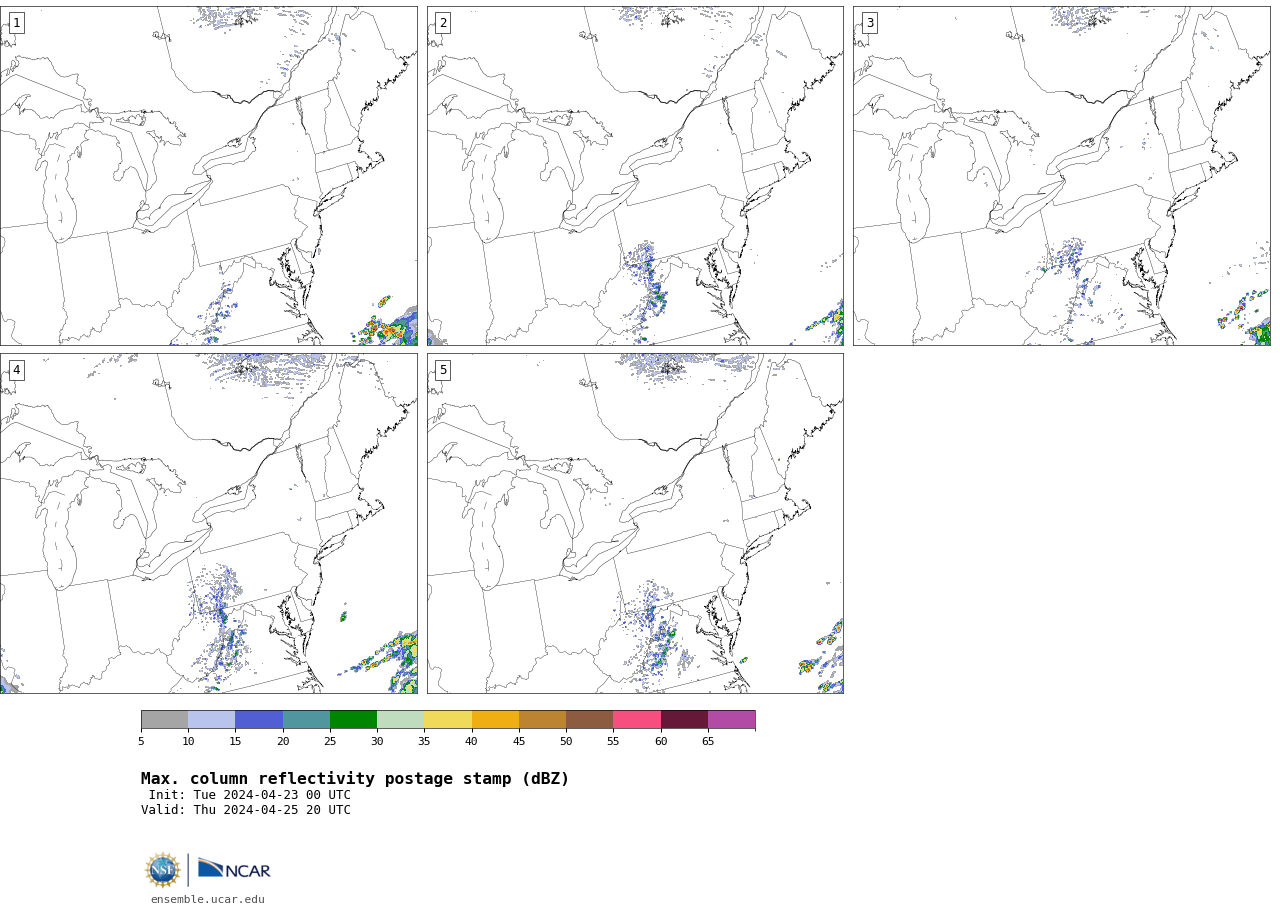Select the pink 55-60 dBZ swatch

click(637, 720)
